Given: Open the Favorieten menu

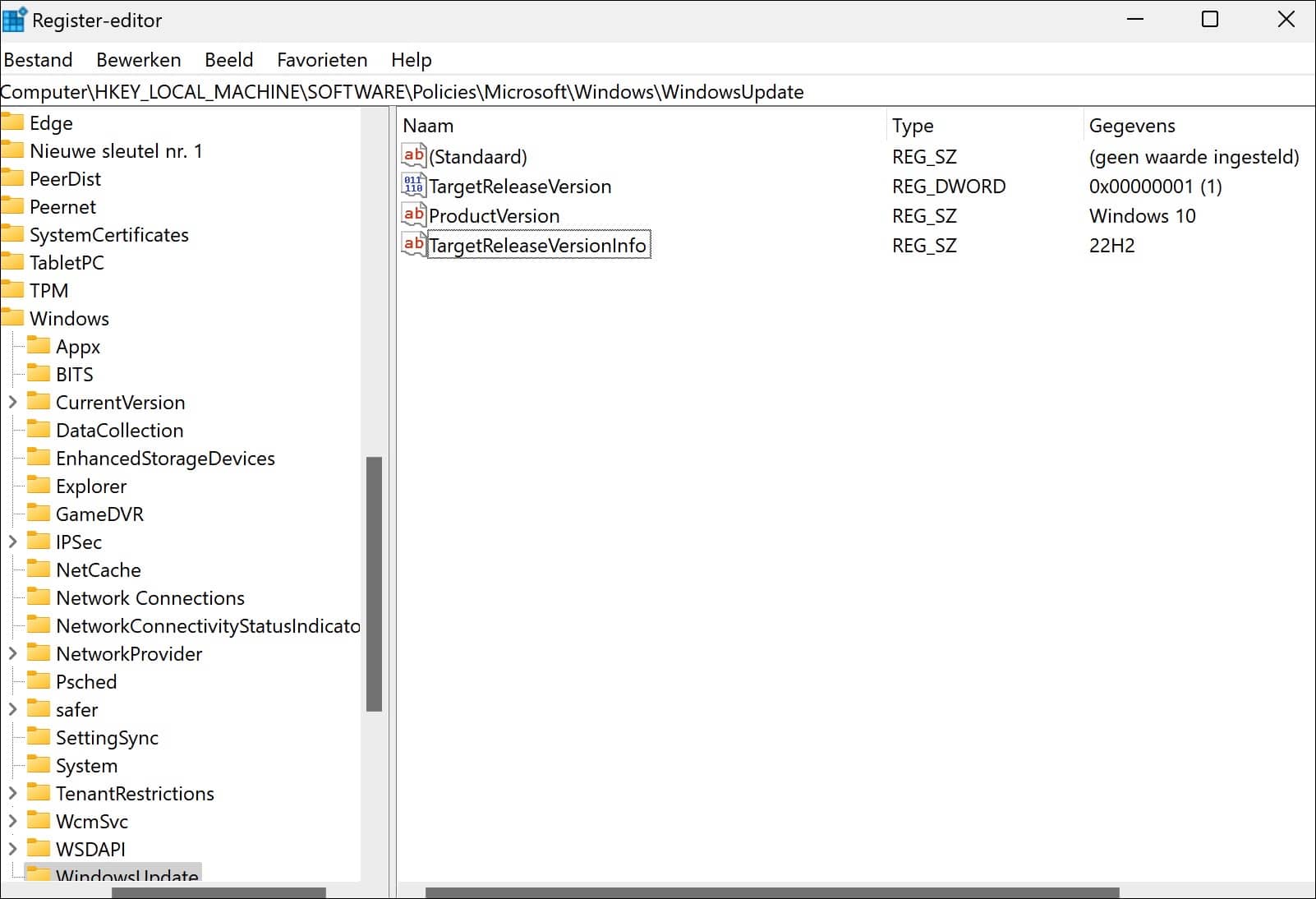Looking at the screenshot, I should click(322, 60).
